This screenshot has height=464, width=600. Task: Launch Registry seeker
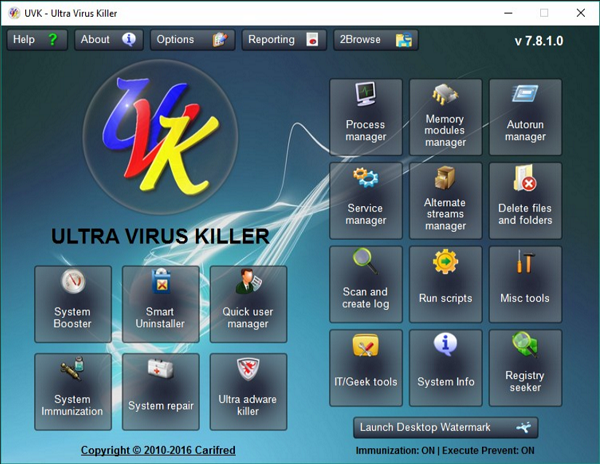pyautogui.click(x=525, y=368)
